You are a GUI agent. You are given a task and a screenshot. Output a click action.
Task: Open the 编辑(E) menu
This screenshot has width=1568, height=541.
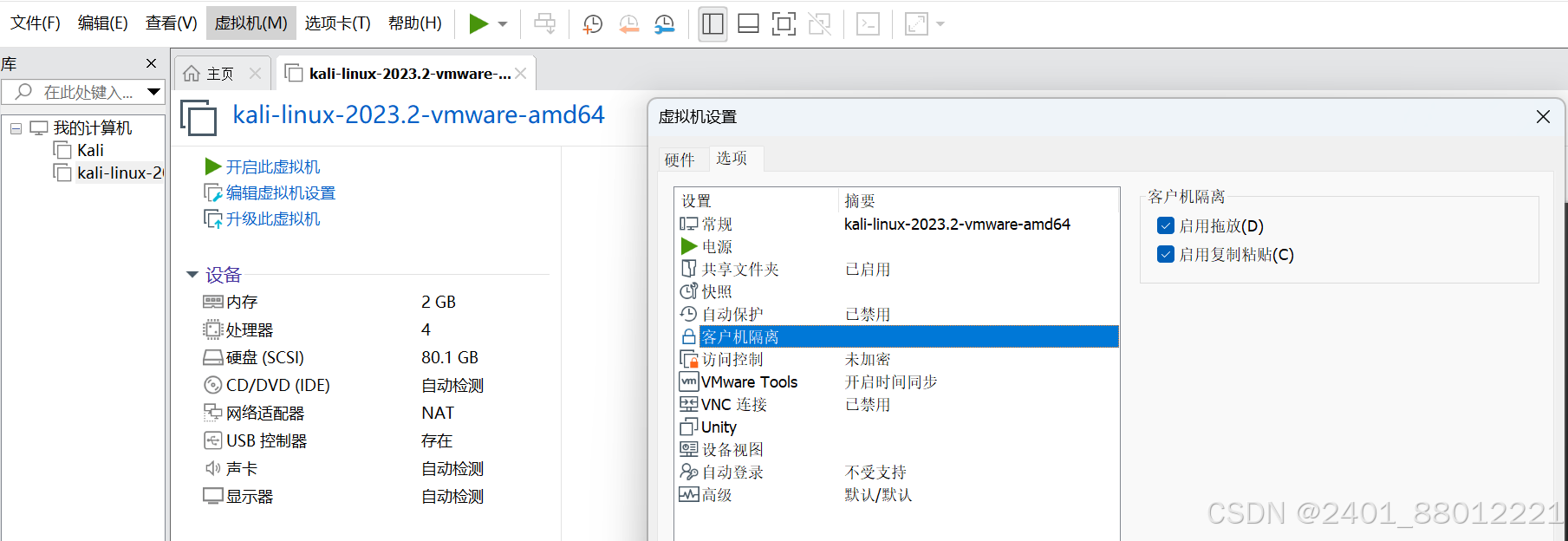[103, 23]
